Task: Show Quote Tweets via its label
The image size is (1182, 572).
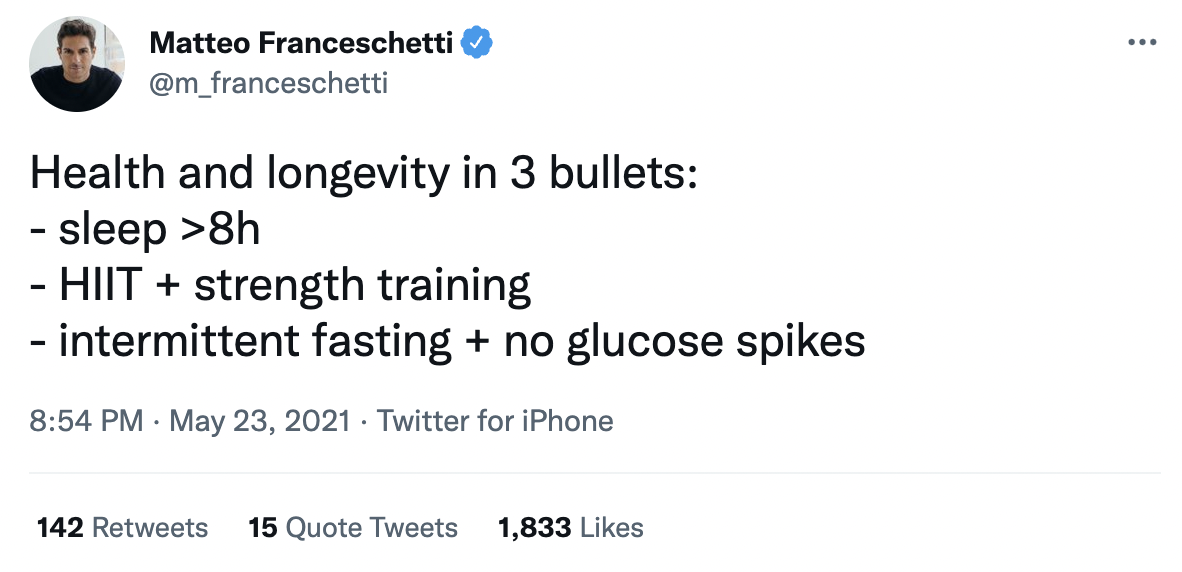Action: [370, 528]
